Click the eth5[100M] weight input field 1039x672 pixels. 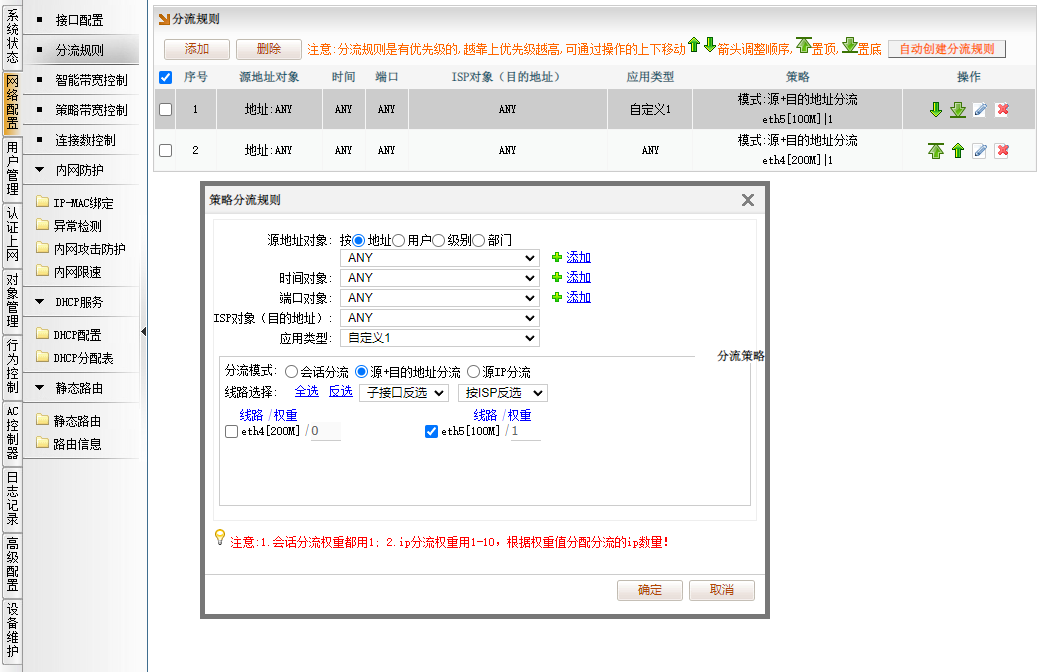(x=525, y=432)
